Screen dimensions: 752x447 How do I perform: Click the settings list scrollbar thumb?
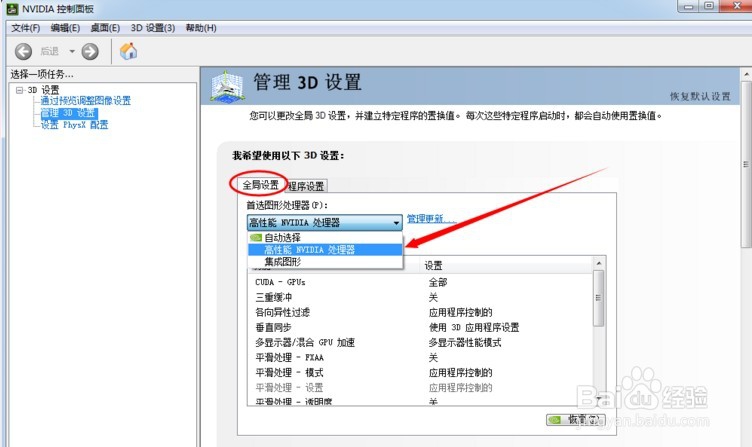pyautogui.click(x=599, y=298)
